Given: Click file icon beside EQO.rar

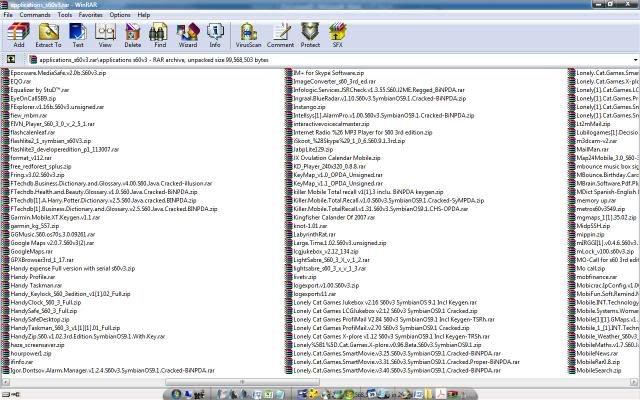Looking at the screenshot, I should [5, 81].
